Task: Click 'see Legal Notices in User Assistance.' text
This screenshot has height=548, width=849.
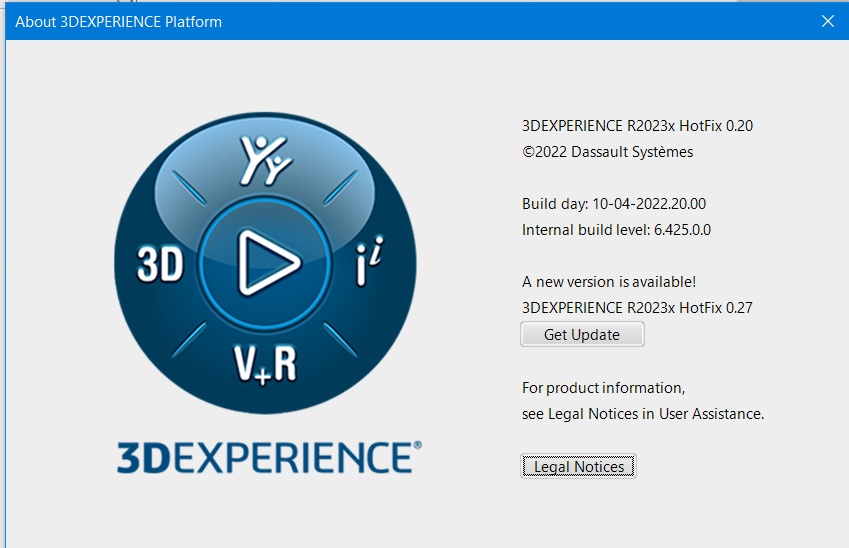Action: [643, 414]
